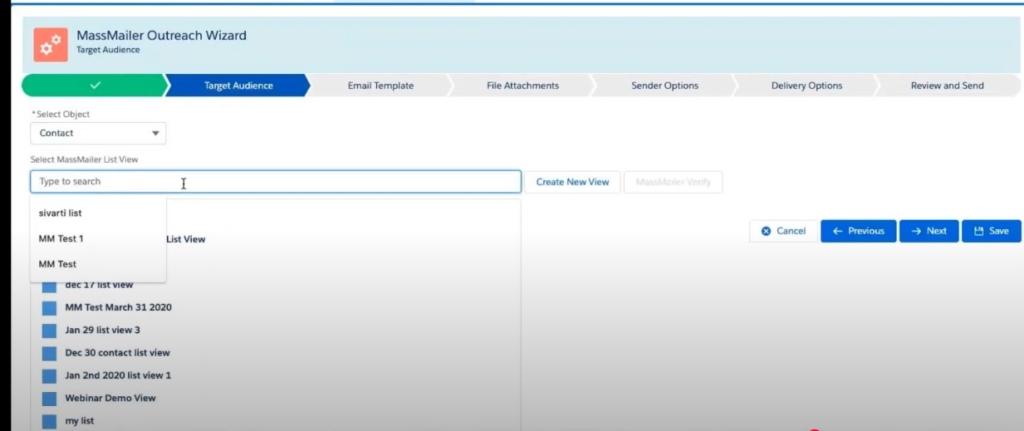This screenshot has height=431, width=1024.
Task: Click the icon beside Jan 2nd 2020 list view 1
Action: [x=50, y=376]
